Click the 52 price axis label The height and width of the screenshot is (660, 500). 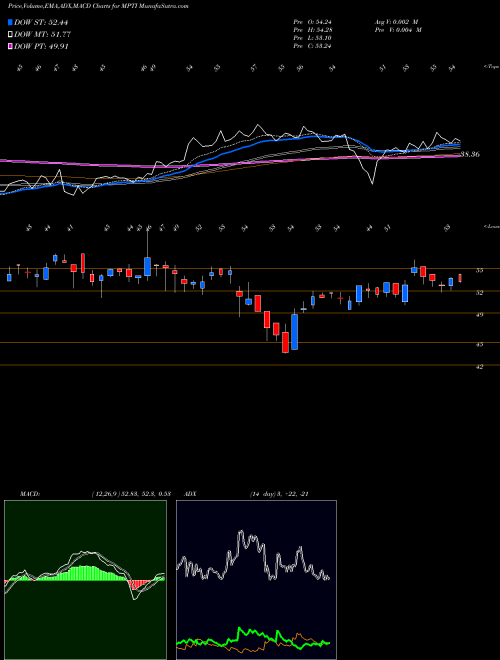(x=479, y=293)
